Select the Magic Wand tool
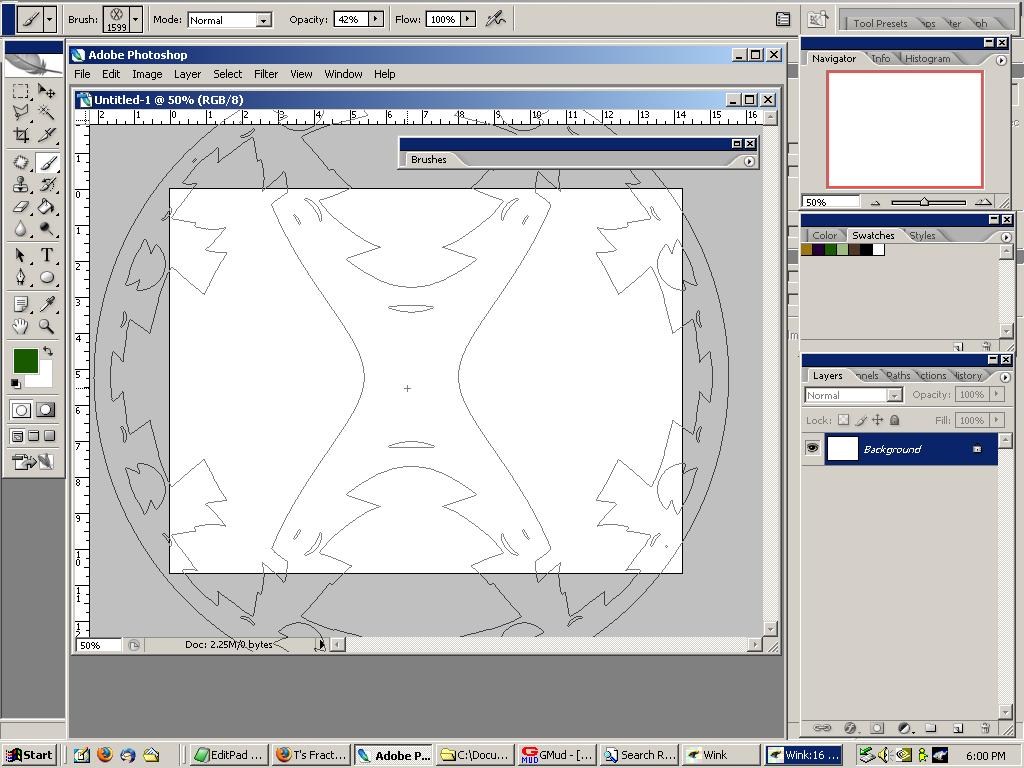The height and width of the screenshot is (768, 1024). pyautogui.click(x=46, y=113)
